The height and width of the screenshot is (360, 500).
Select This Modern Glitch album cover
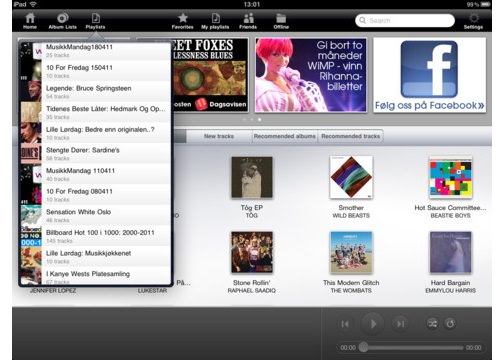(351, 252)
